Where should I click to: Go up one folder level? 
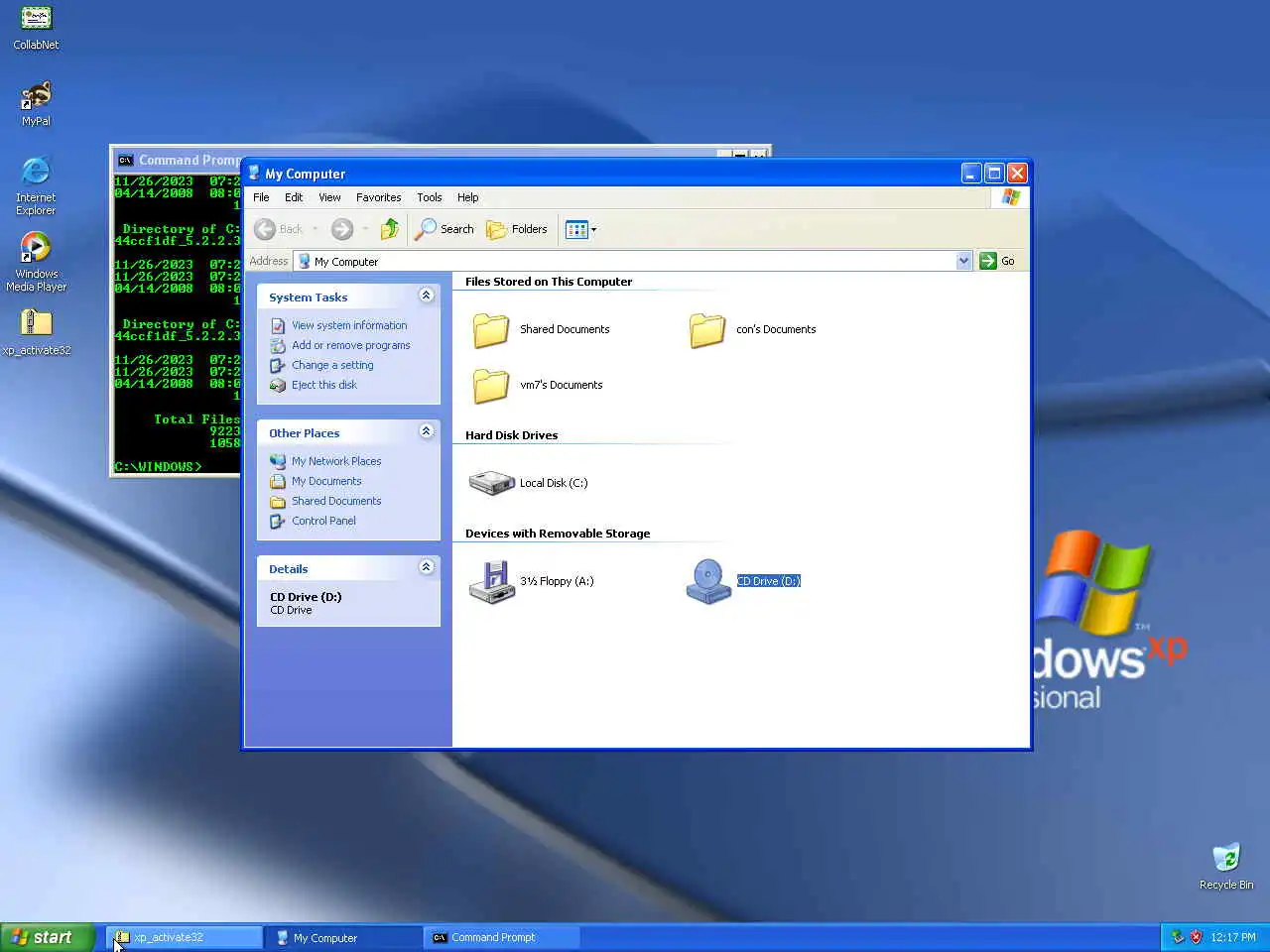(x=390, y=229)
